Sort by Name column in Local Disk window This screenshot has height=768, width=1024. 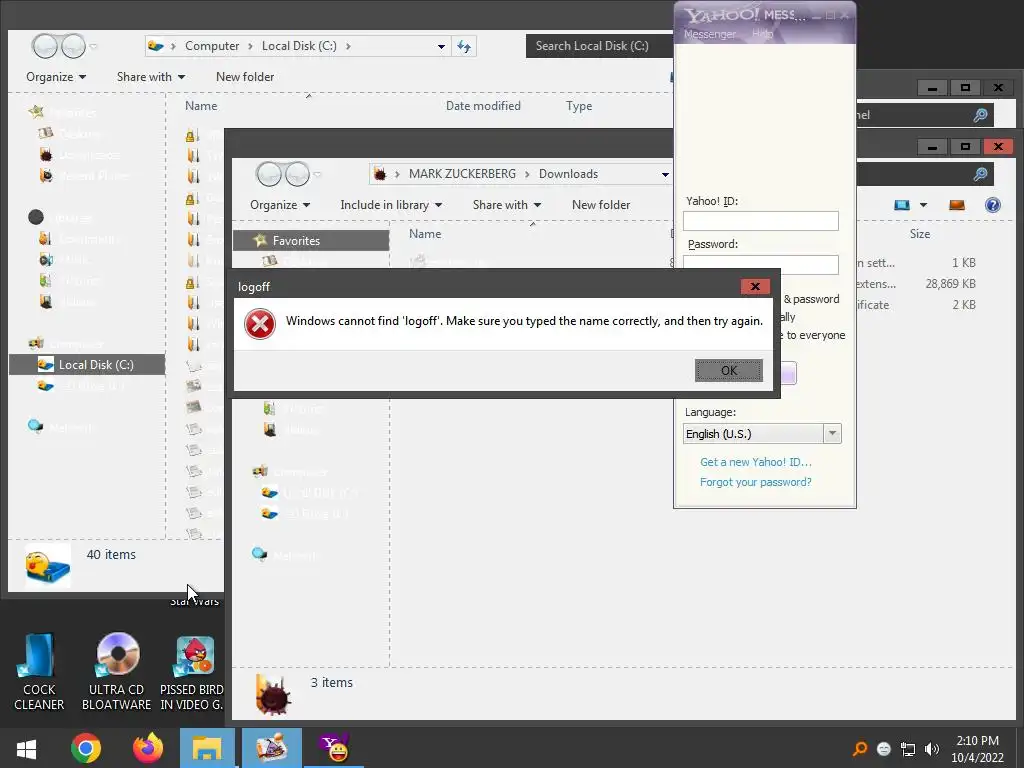tap(201, 106)
